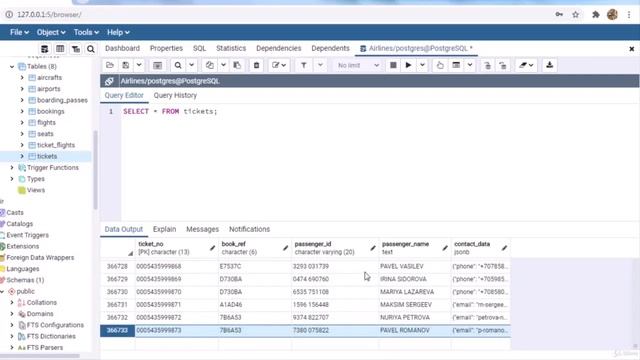The image size is (640, 360).
Task: Click cell IRINA SIDOROVA
Action: tap(403, 279)
